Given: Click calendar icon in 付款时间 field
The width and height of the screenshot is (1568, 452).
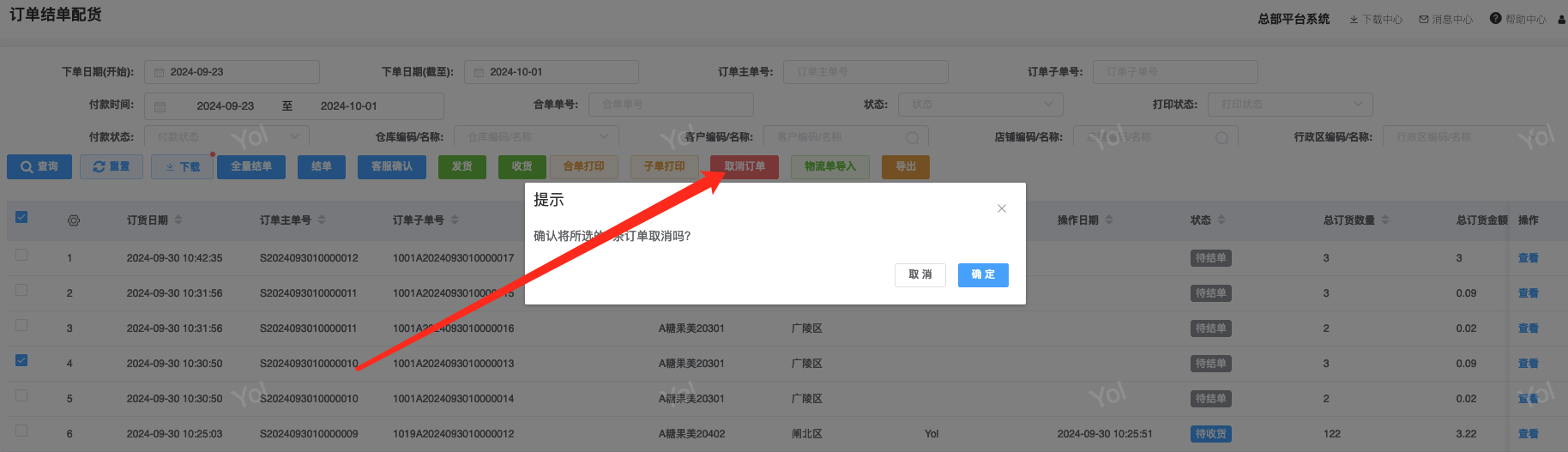Looking at the screenshot, I should pos(160,106).
